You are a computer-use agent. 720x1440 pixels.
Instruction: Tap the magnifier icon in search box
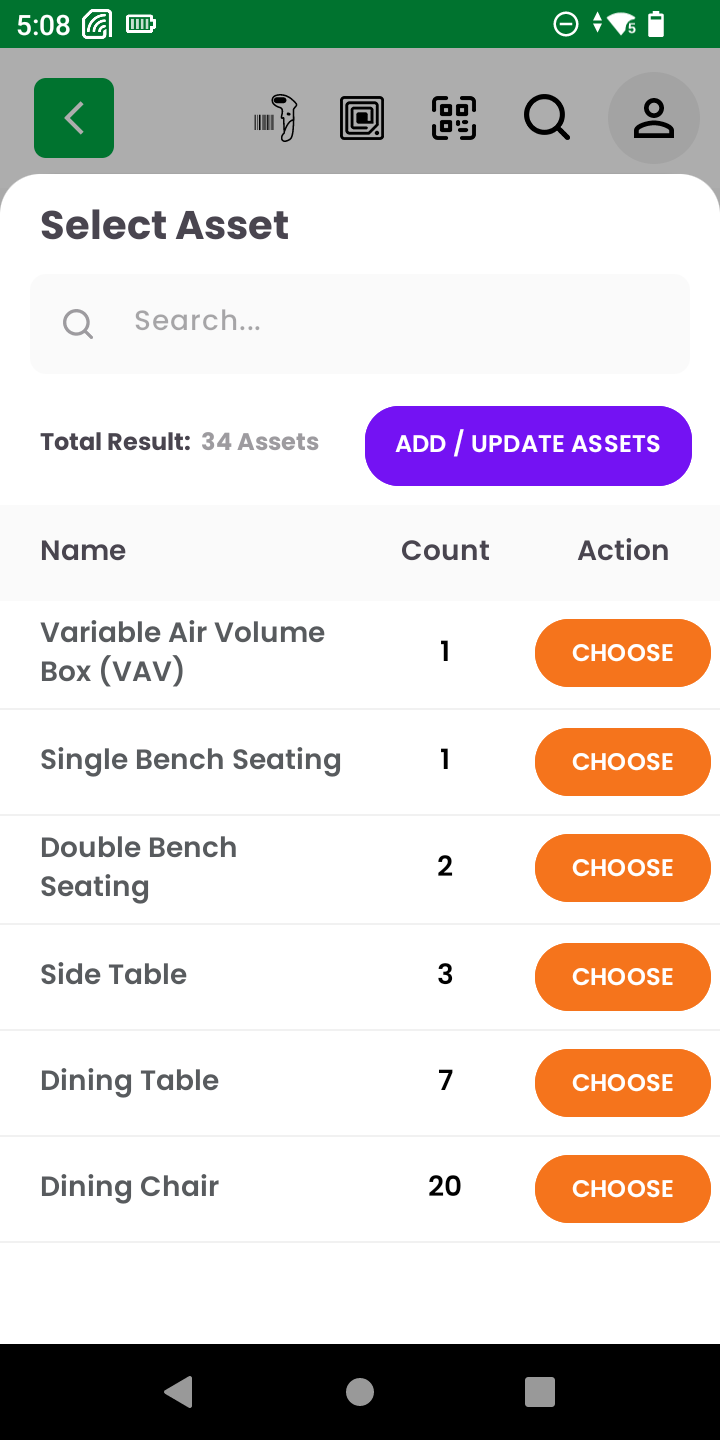[x=78, y=323]
